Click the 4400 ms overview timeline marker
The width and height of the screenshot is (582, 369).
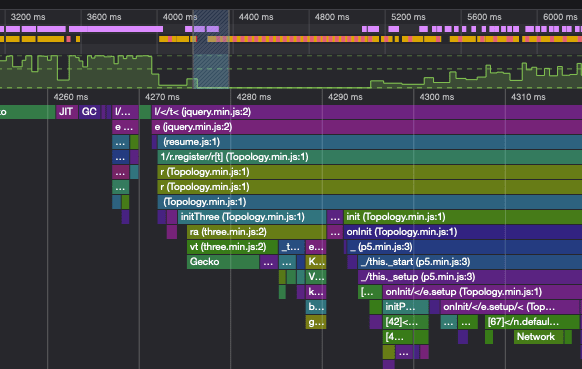(256, 17)
